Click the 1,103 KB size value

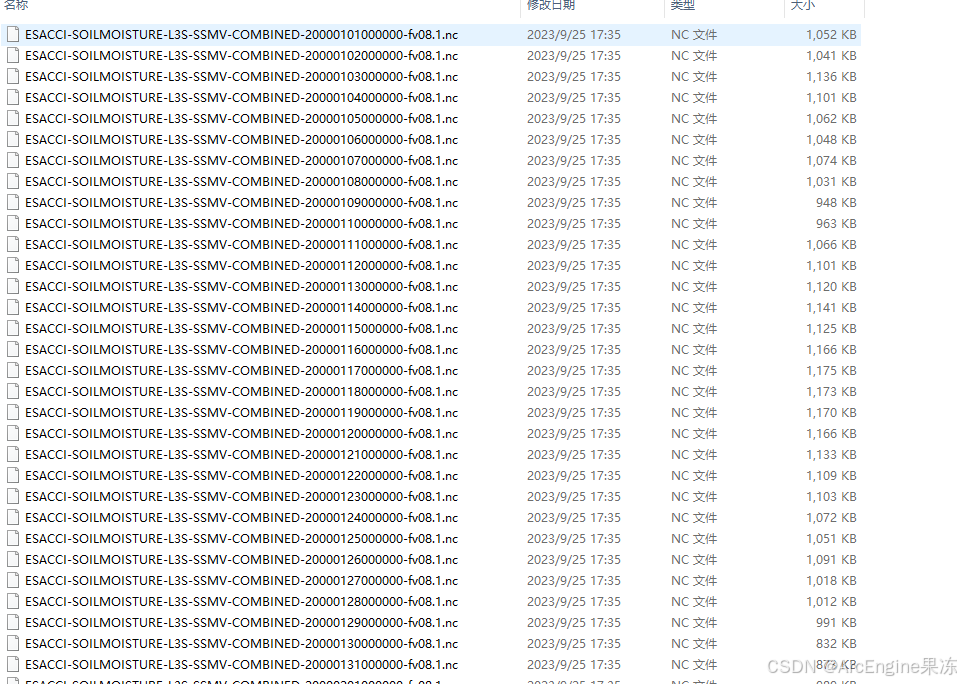click(x=831, y=496)
